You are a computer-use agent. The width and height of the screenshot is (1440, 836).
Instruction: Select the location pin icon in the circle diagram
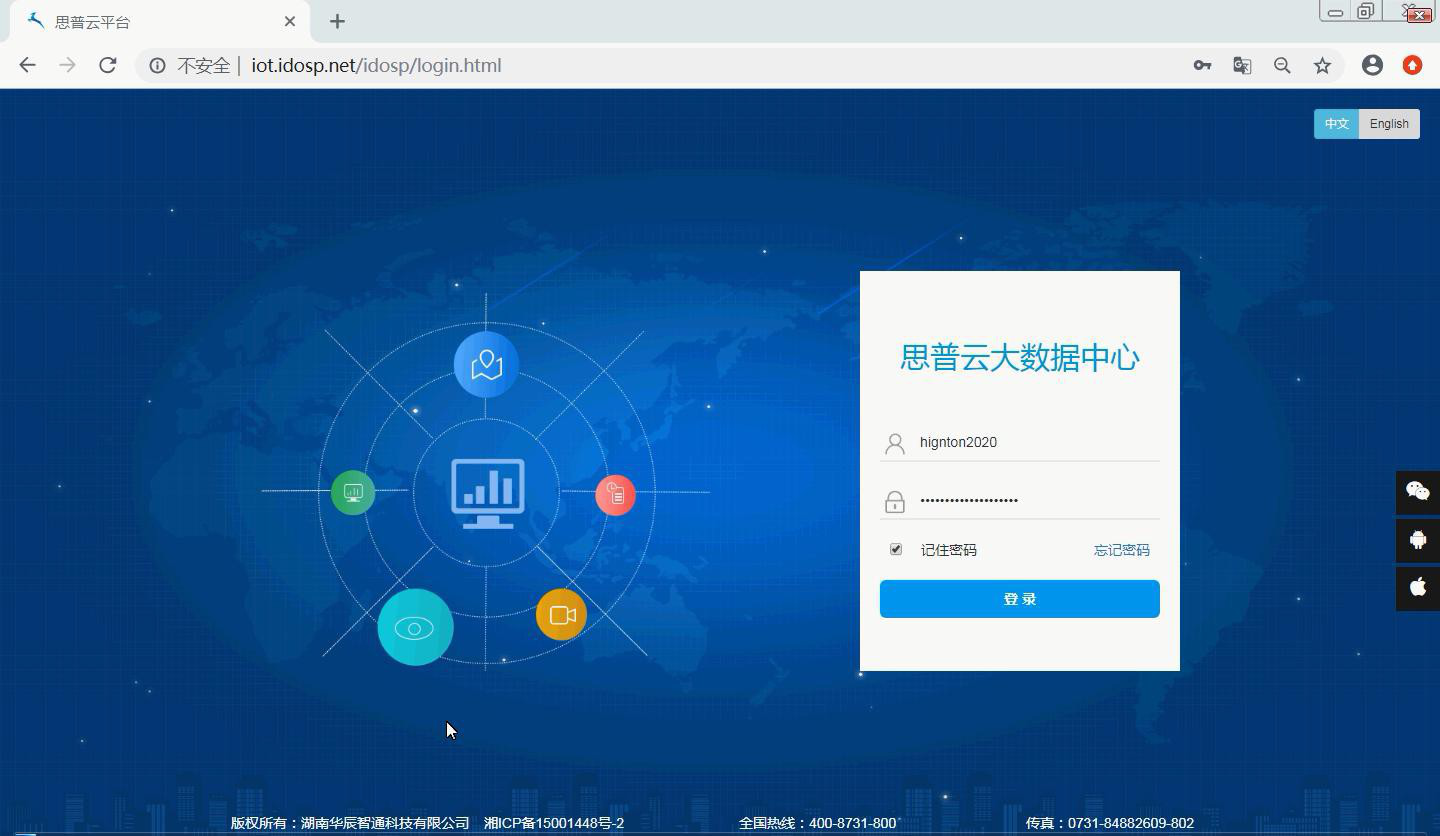pos(485,365)
